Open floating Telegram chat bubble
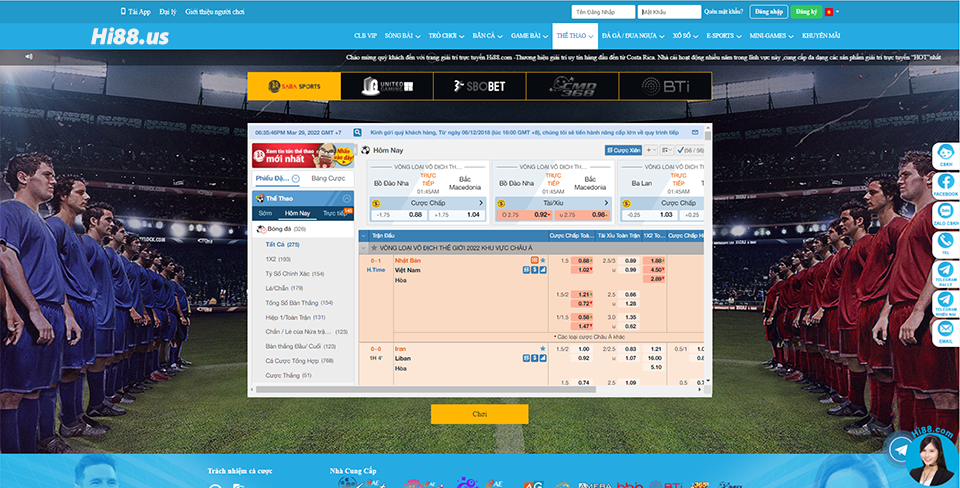 pos(901,451)
